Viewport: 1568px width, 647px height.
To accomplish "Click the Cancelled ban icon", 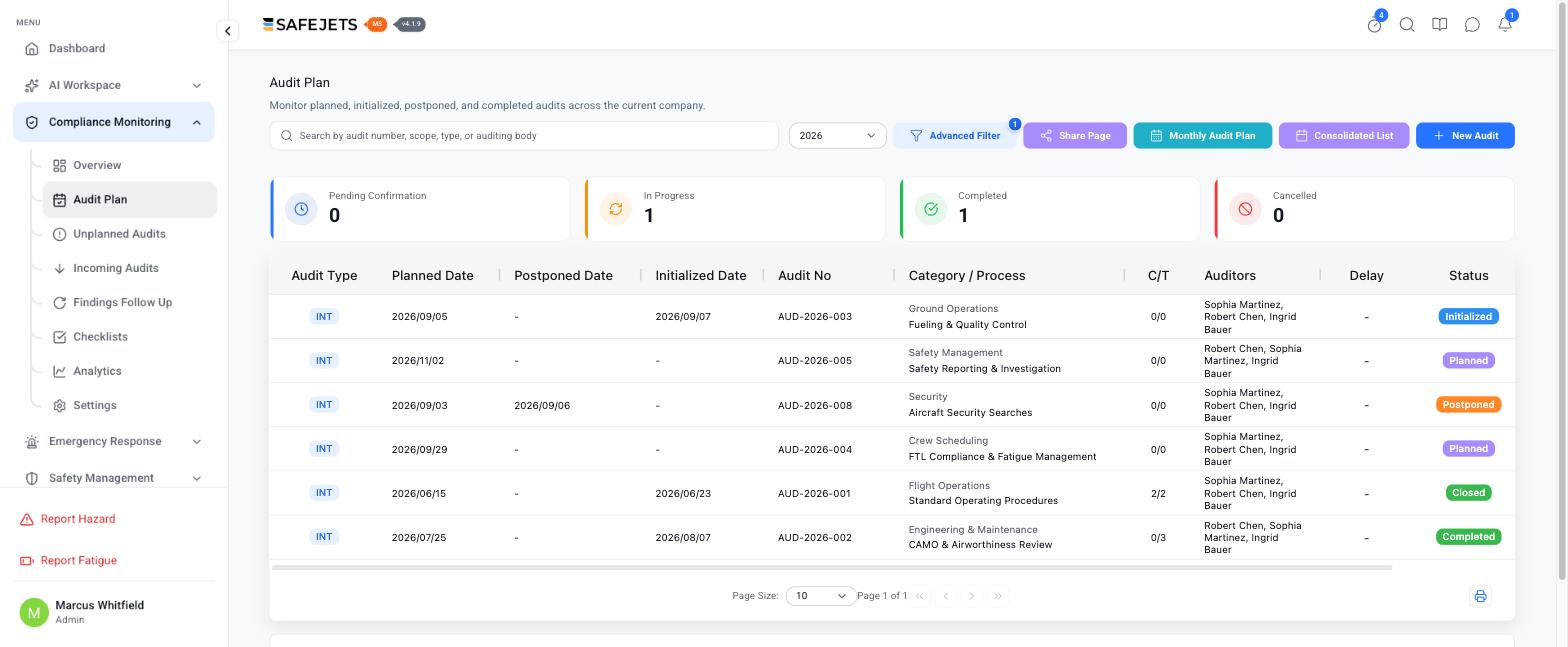I will click(x=1245, y=209).
